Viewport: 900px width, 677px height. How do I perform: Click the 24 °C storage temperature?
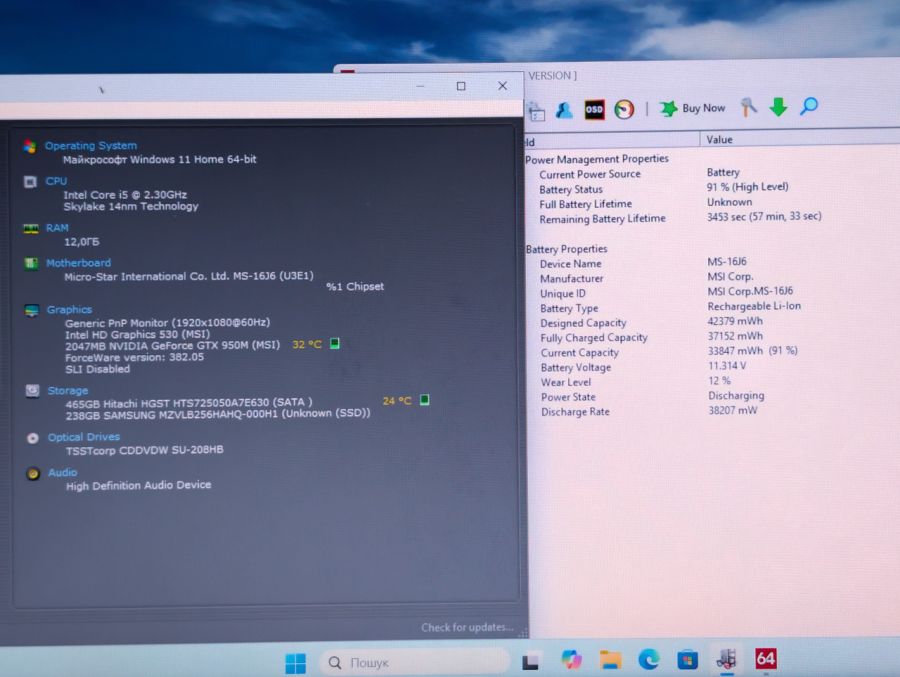click(397, 401)
